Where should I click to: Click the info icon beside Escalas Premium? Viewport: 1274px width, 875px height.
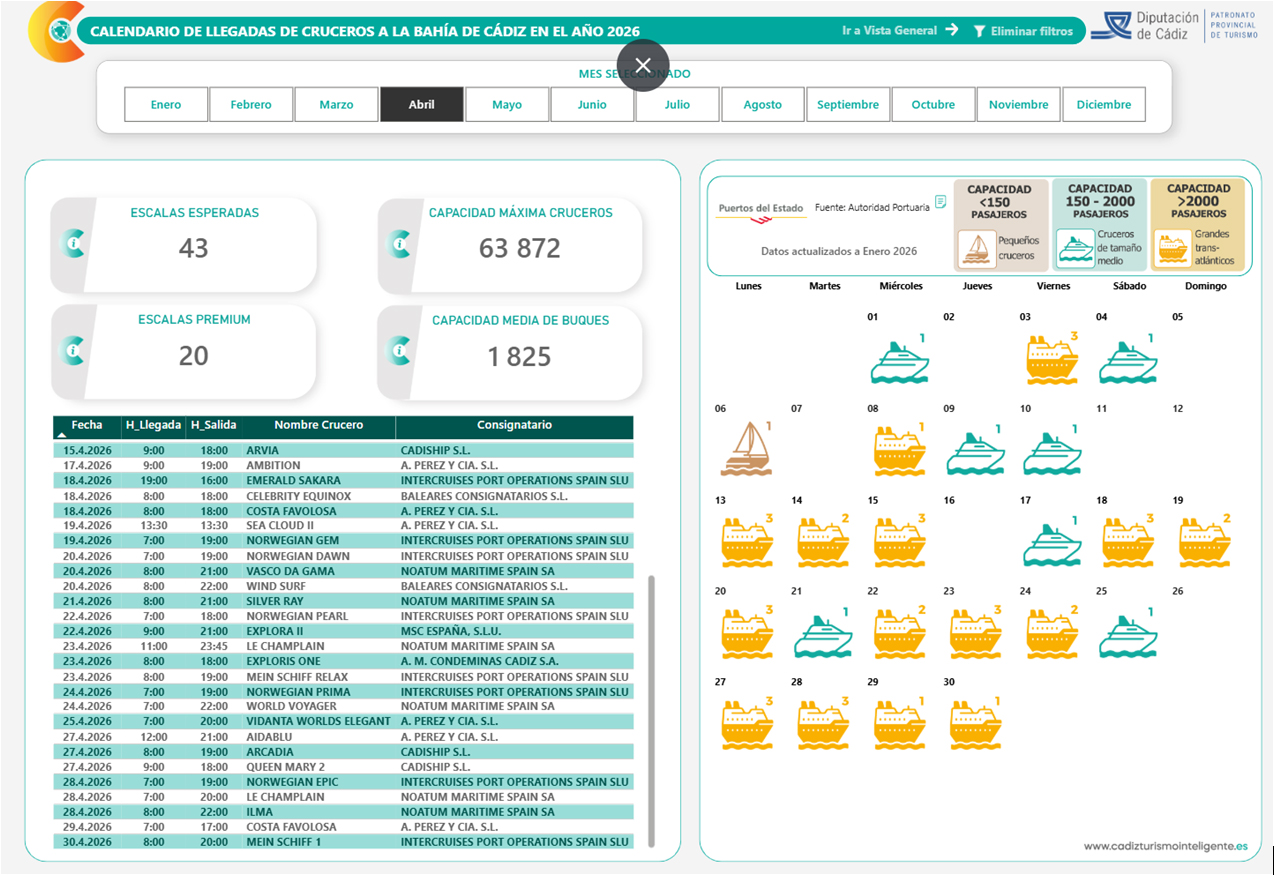pos(73,350)
